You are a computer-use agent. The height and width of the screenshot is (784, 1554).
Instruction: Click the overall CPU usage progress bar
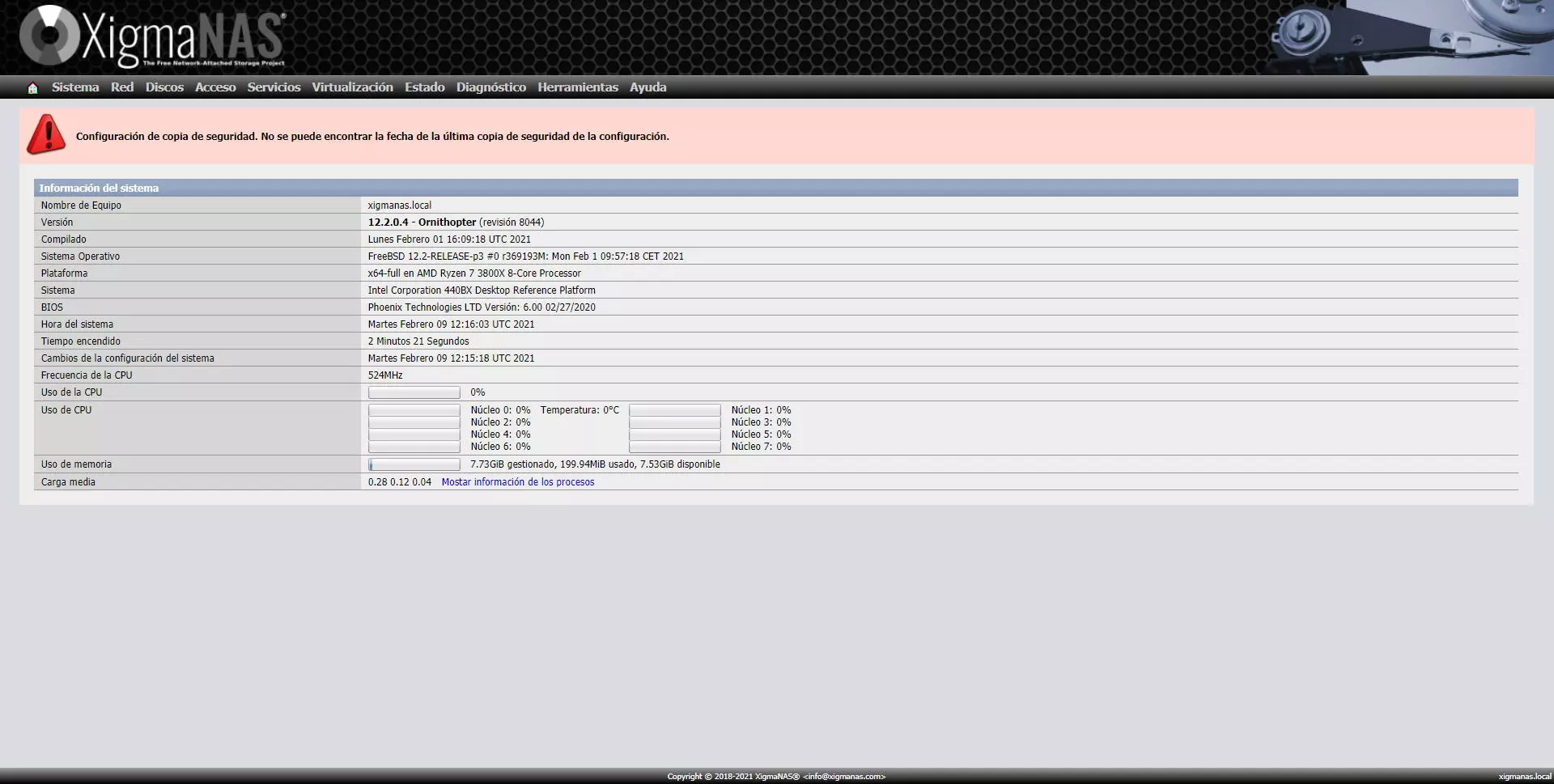[414, 392]
